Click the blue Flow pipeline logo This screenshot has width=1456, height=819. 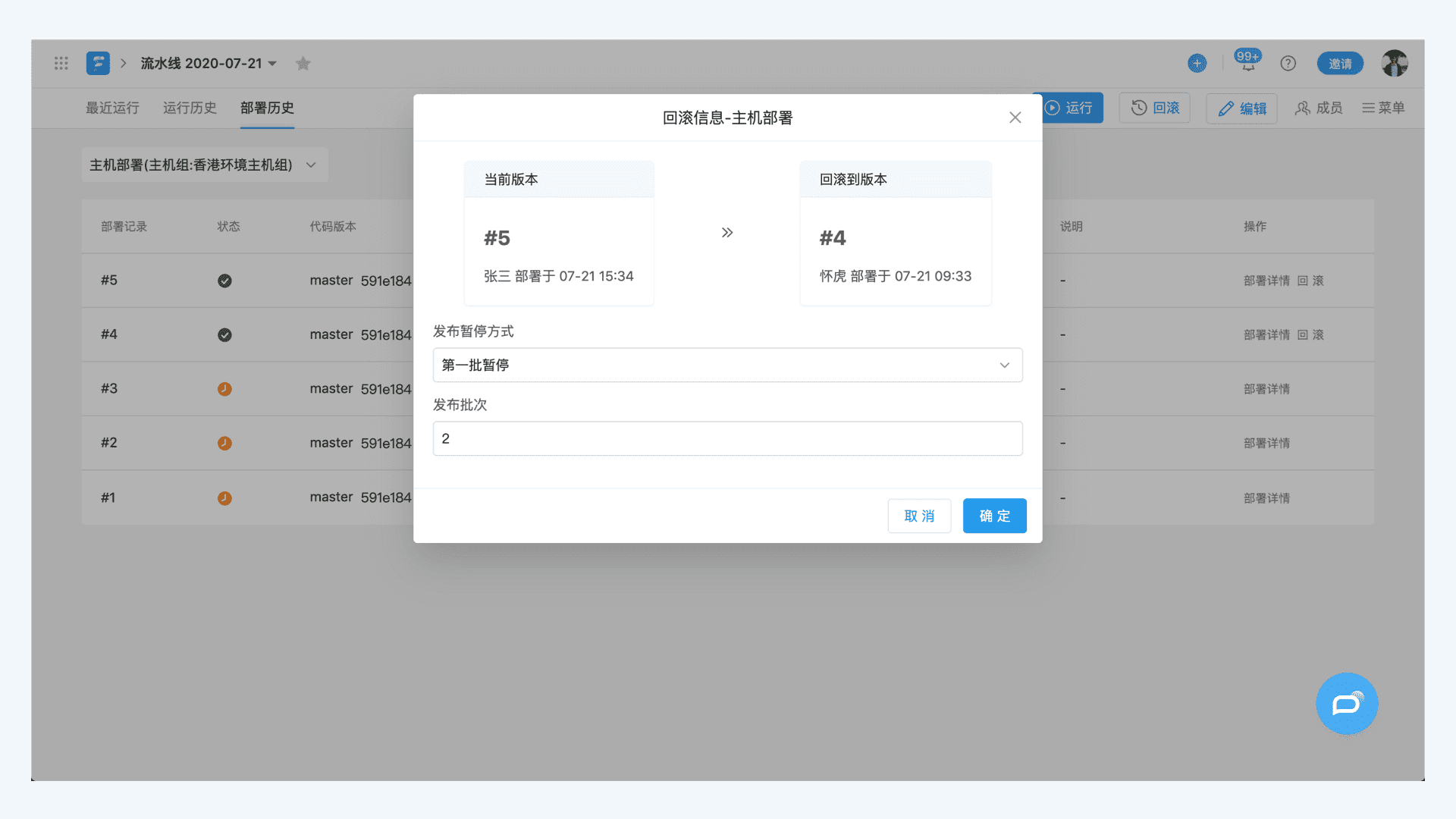click(x=98, y=63)
